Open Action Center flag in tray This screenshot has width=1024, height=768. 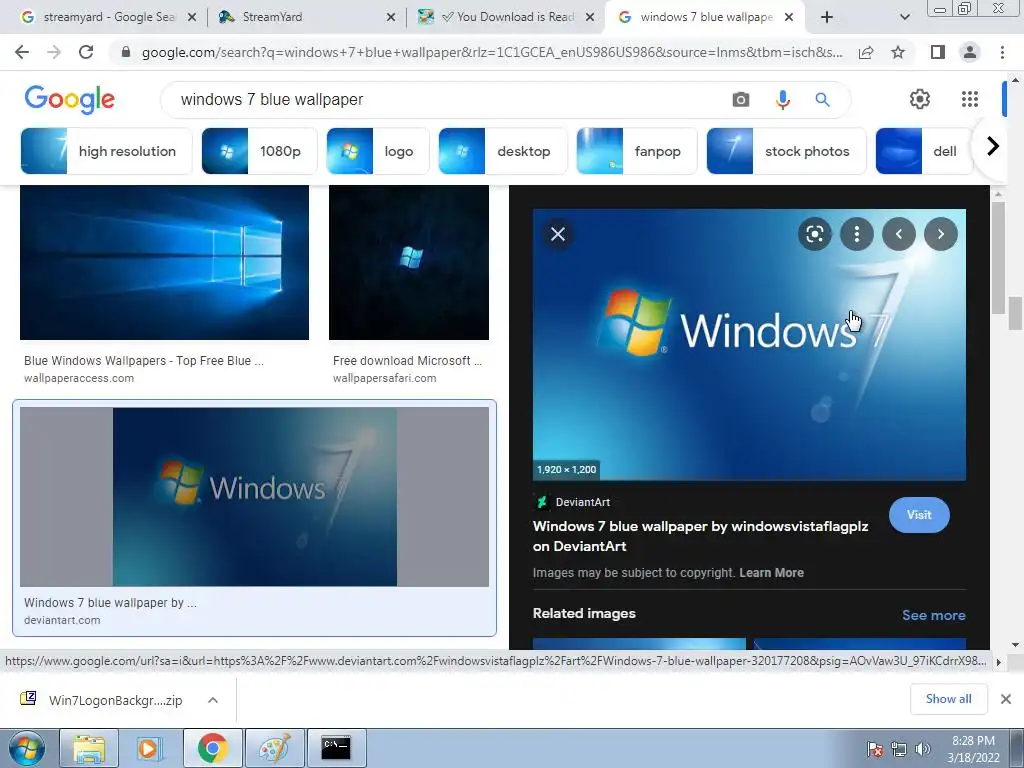point(875,749)
